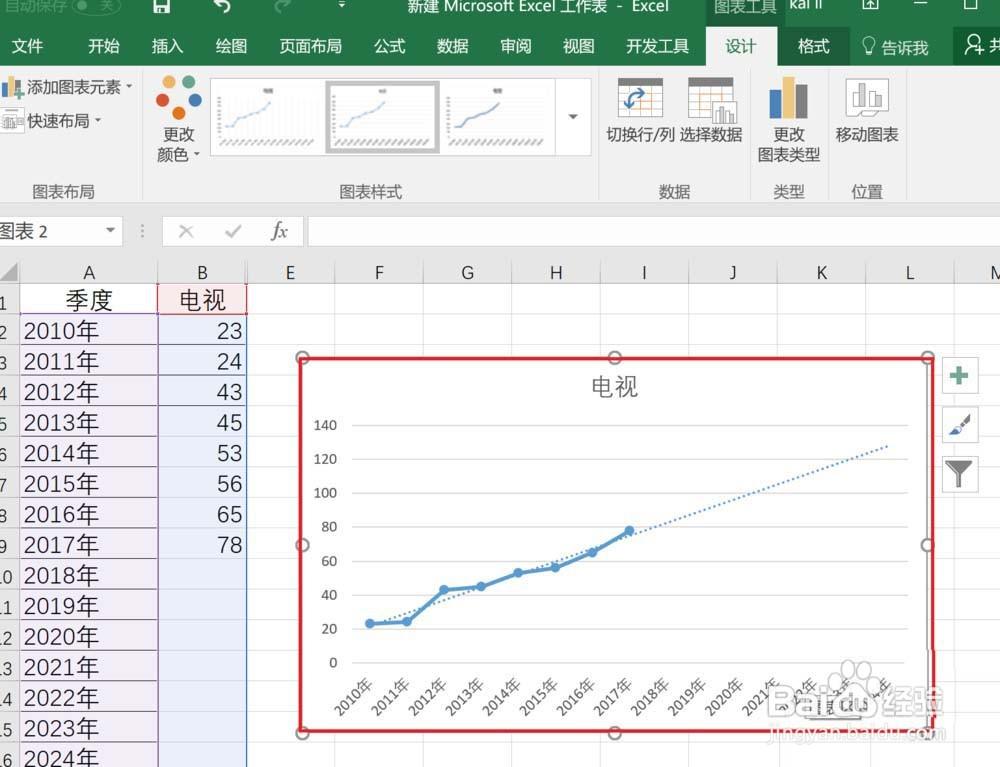Click the Chart Elements plus button
This screenshot has width=1000, height=767.
click(x=959, y=376)
